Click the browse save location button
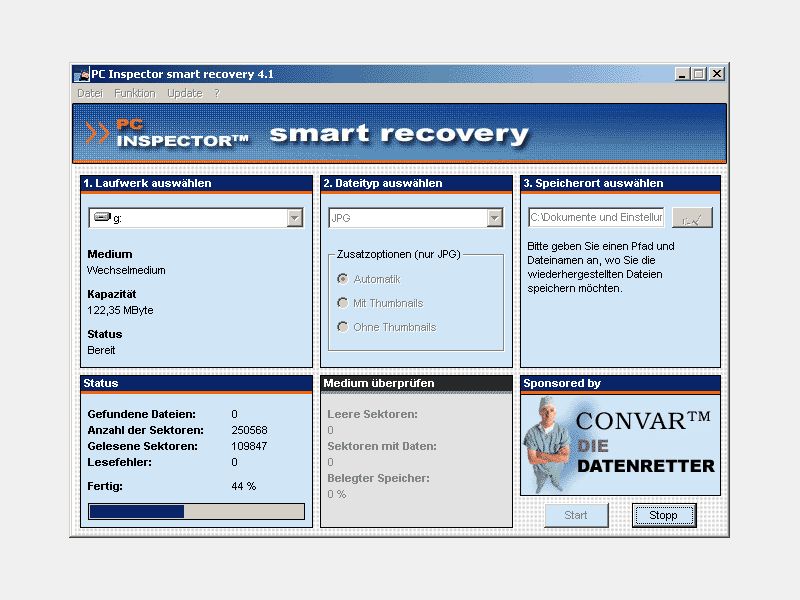800x600 pixels. tap(692, 218)
